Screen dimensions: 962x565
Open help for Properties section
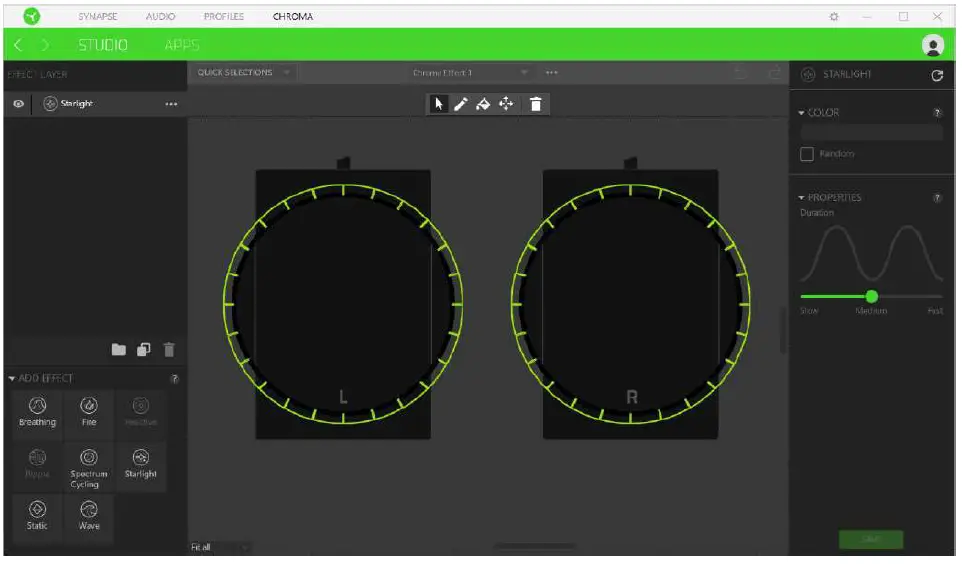(937, 198)
